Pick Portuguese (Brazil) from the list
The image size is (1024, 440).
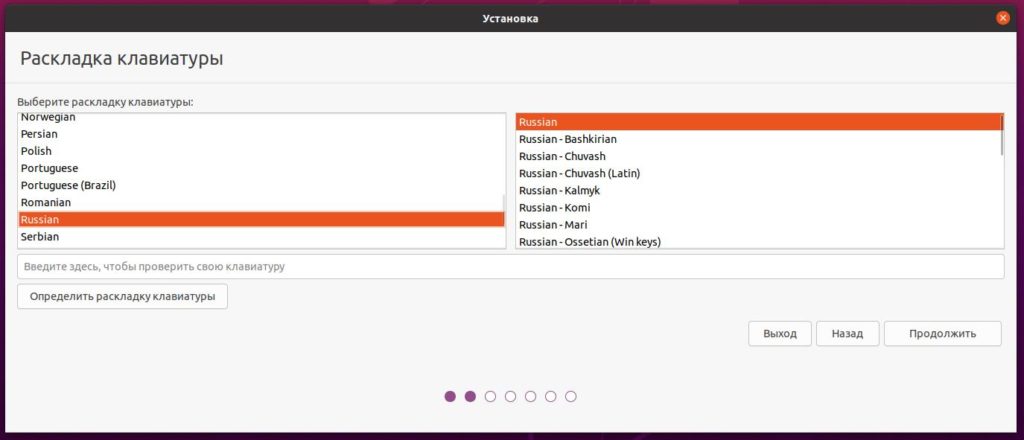68,185
